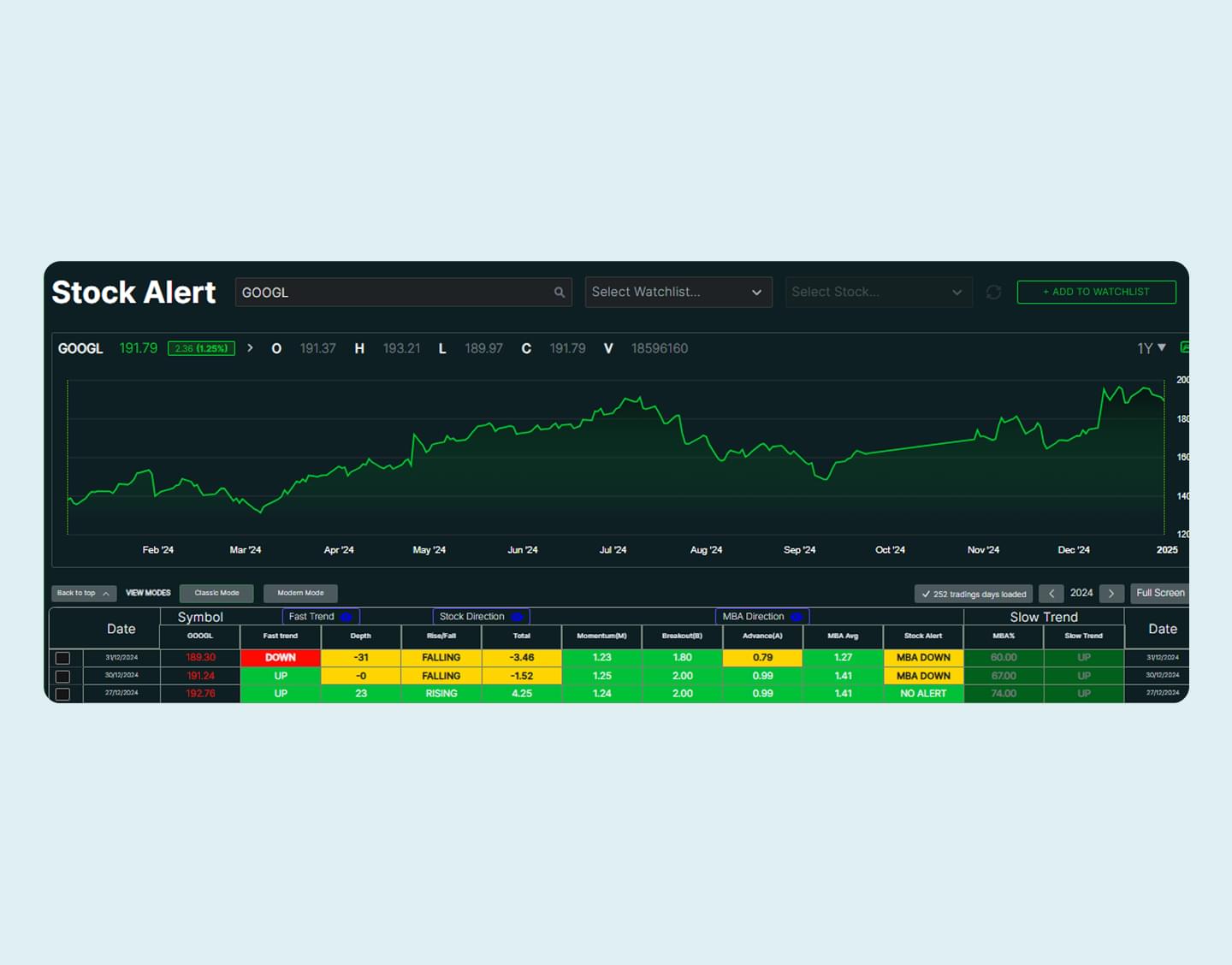
Task: Click the Full Screen button
Action: pyautogui.click(x=1159, y=594)
